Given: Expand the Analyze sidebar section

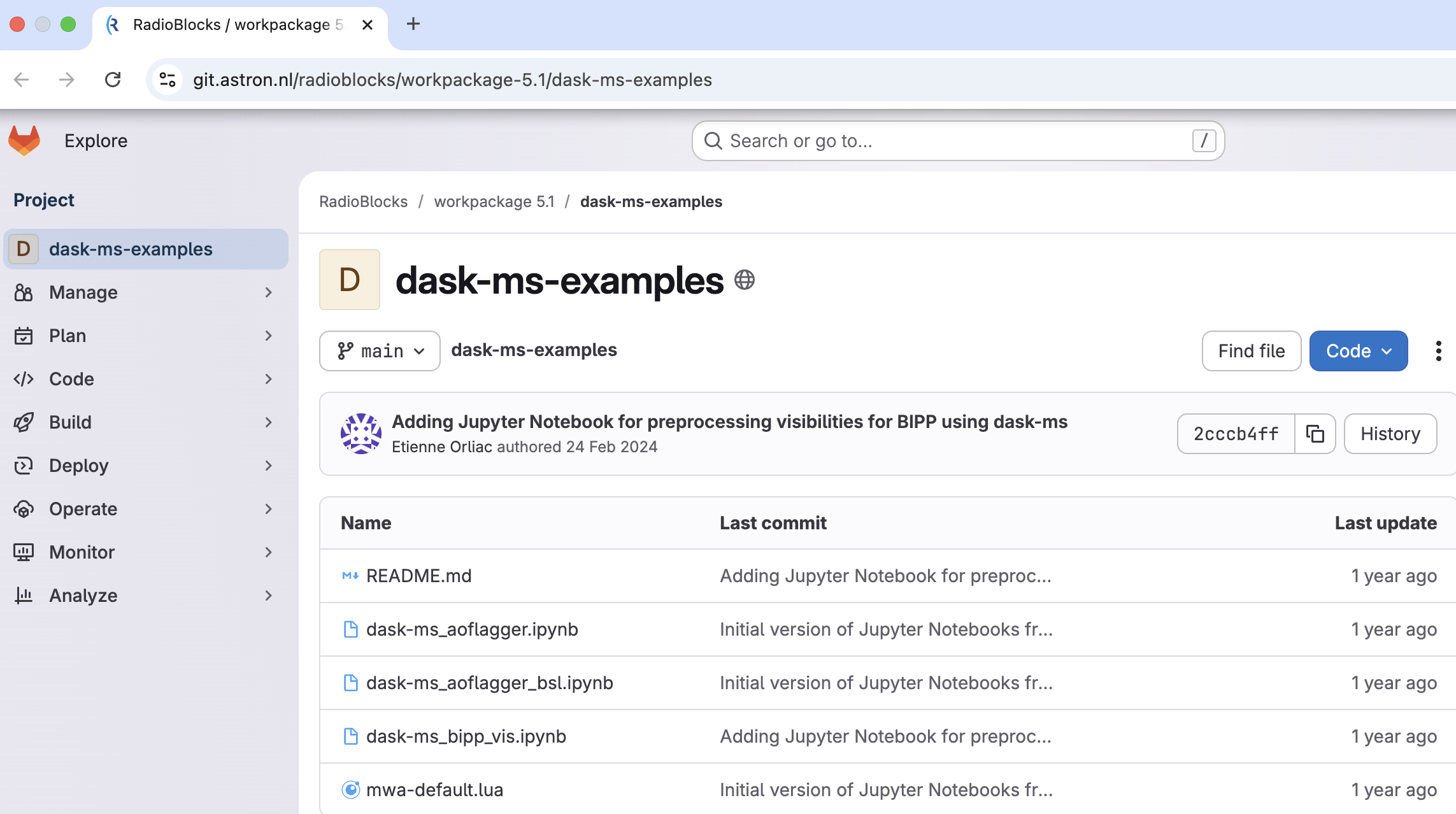Looking at the screenshot, I should coord(145,596).
